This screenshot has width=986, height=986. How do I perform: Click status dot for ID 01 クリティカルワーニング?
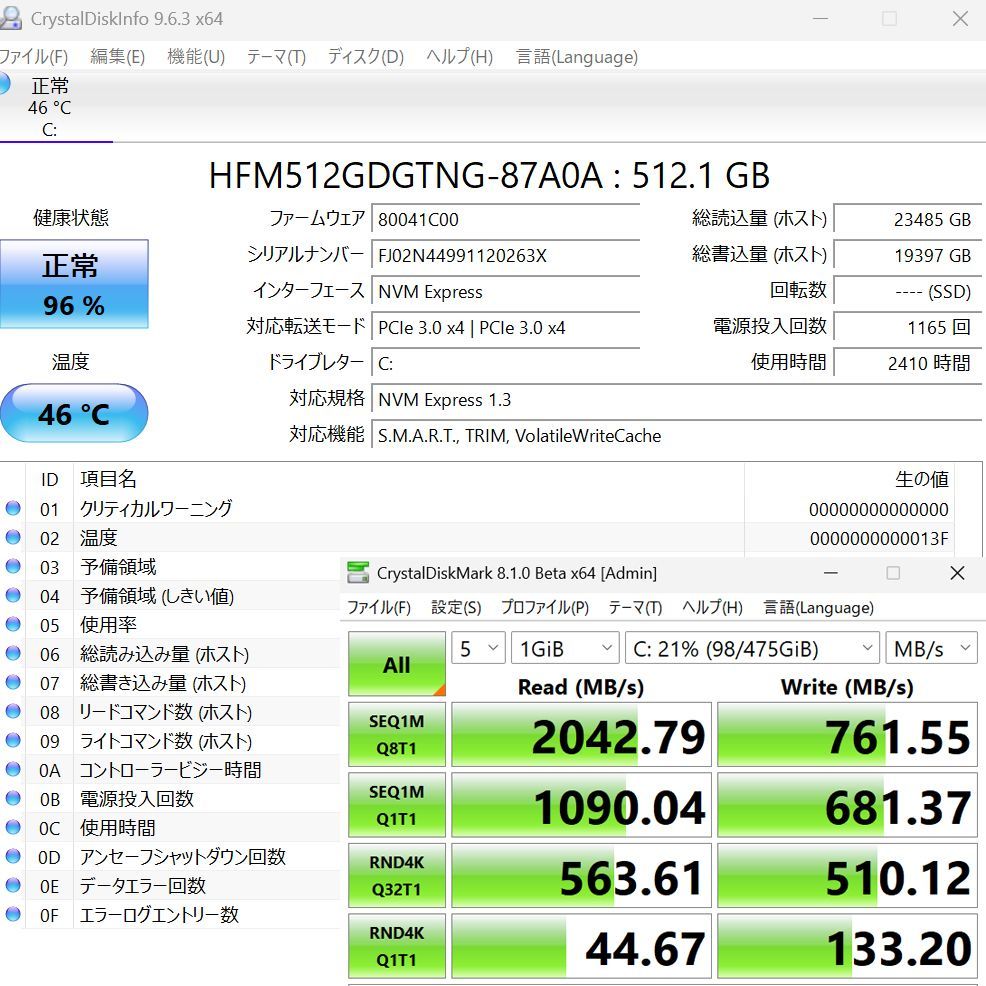pos(13,508)
